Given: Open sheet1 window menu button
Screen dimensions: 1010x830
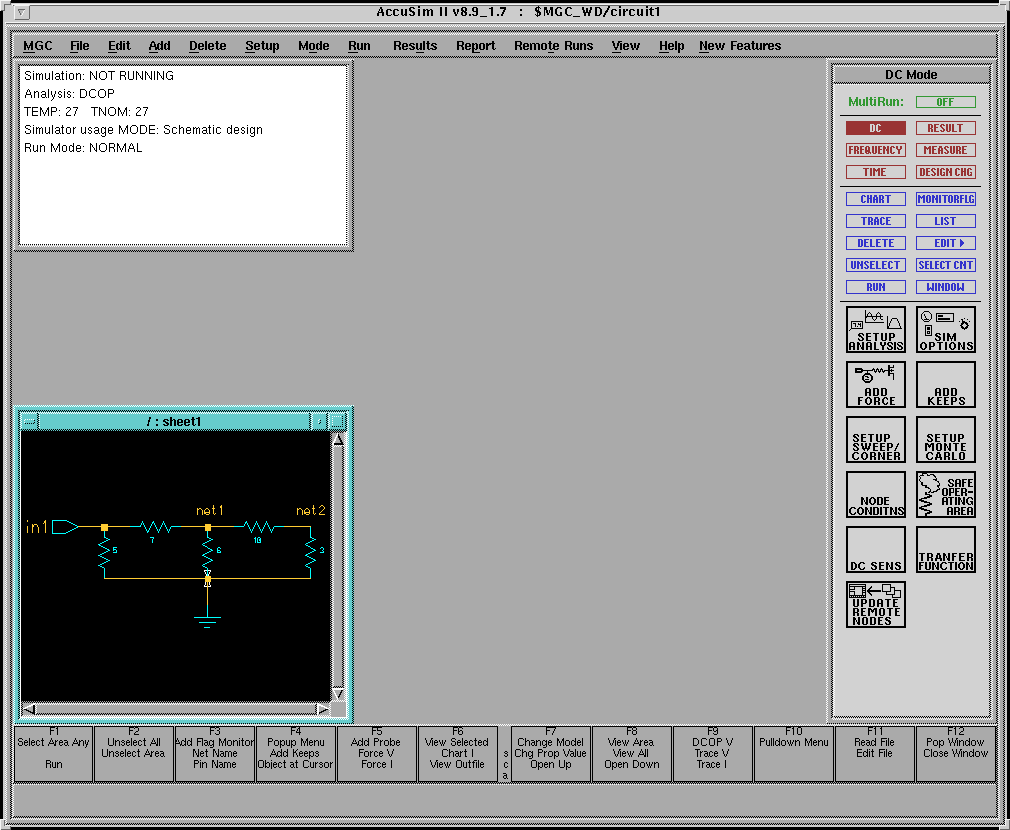Looking at the screenshot, I should coord(30,422).
